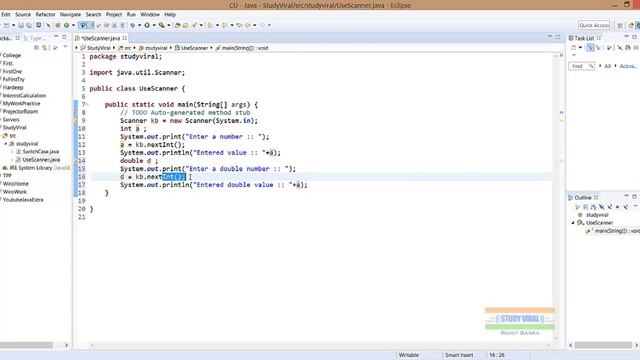The width and height of the screenshot is (640, 360).
Task: Click src breadcrumb segment
Action: tap(124, 48)
